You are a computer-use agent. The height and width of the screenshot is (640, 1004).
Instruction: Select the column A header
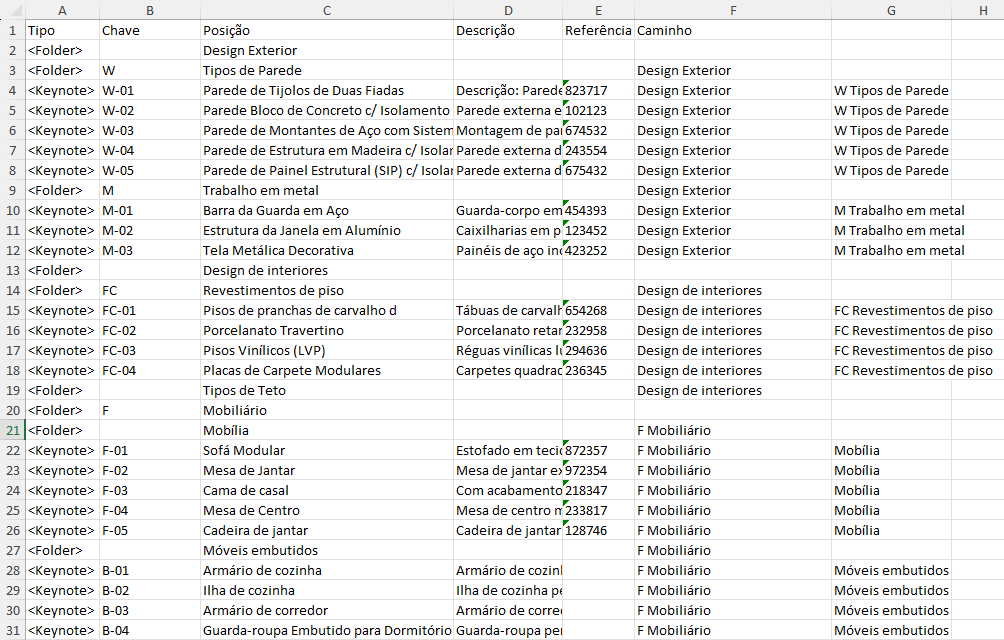coord(62,10)
